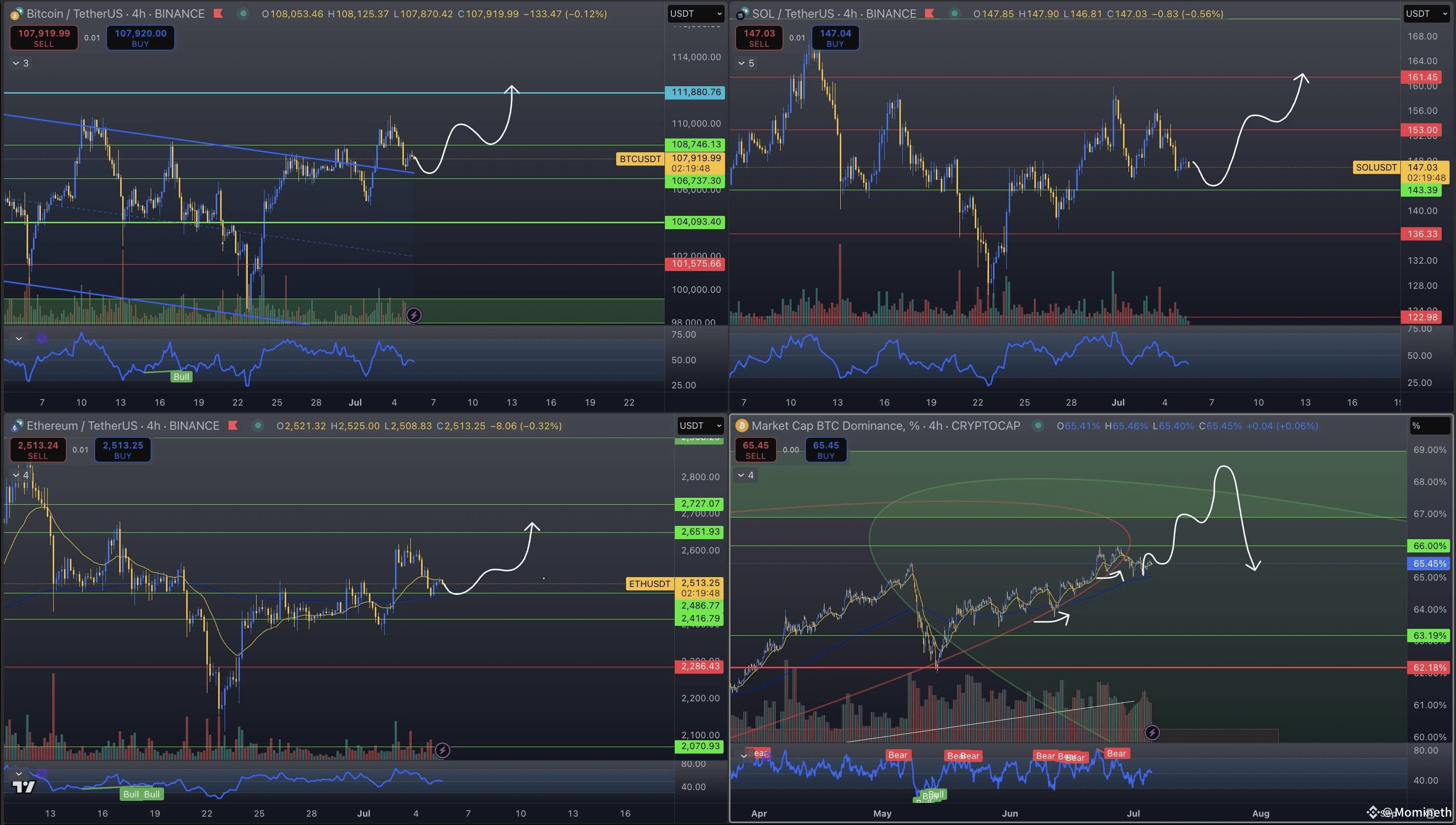Image resolution: width=1456 pixels, height=825 pixels.
Task: Expand the Ethereum RSI pane legend chevron
Action: 19,774
